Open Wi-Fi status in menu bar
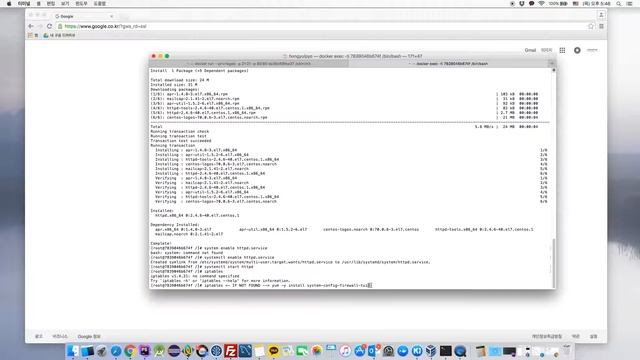 (x=541, y=4)
